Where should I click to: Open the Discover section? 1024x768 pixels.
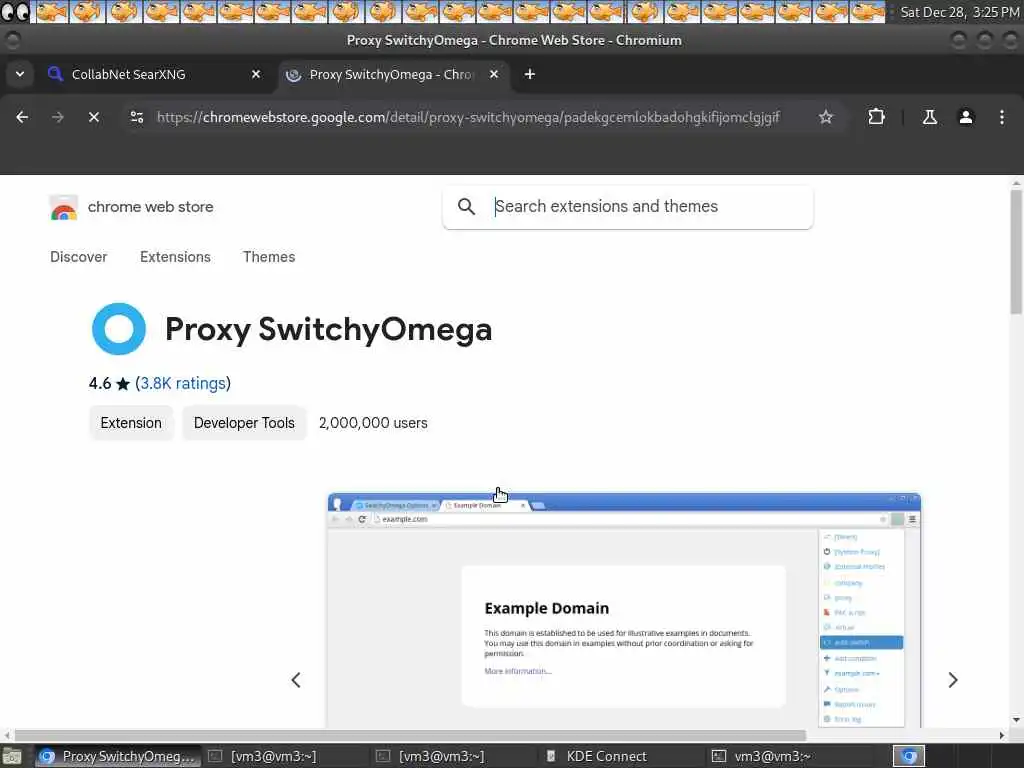[x=78, y=257]
